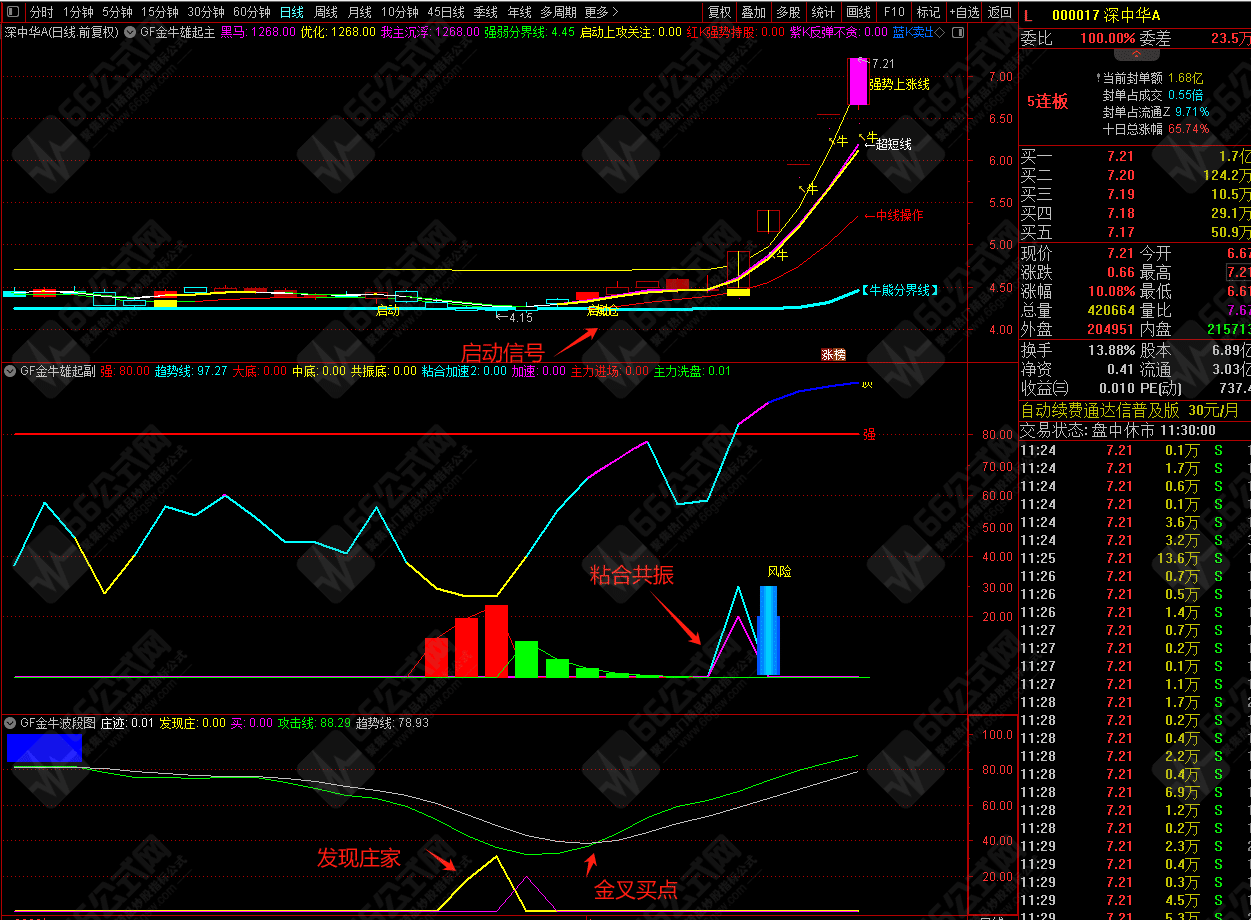Click the 总量 420664 value
Image resolution: width=1251 pixels, height=920 pixels.
click(x=1111, y=310)
